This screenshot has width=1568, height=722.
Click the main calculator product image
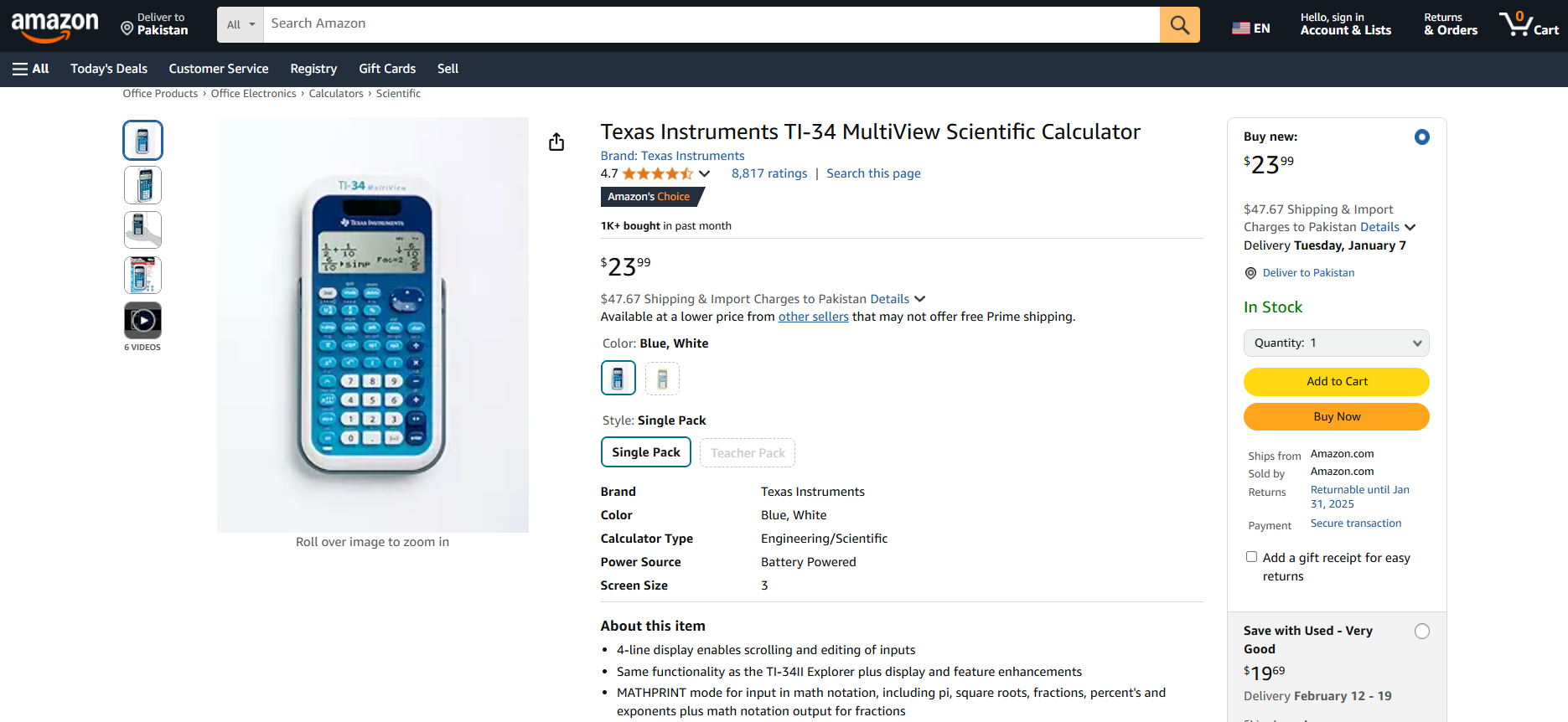coord(373,325)
